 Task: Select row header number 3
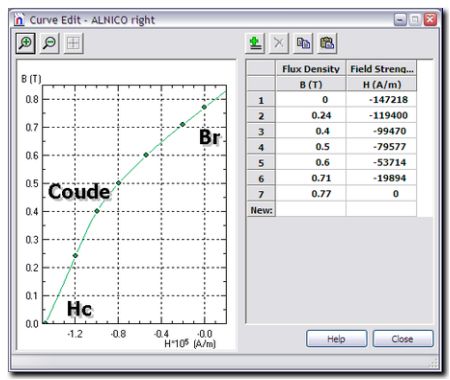click(x=261, y=131)
